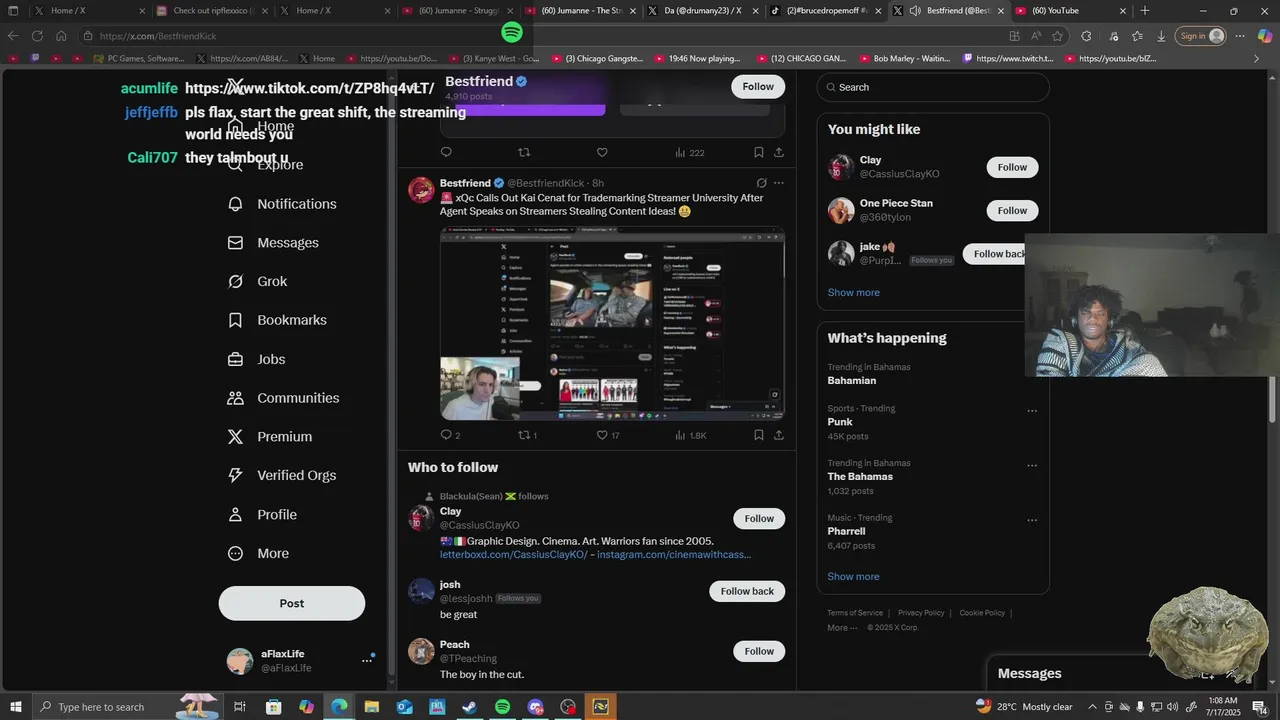The height and width of the screenshot is (720, 1280).
Task: Open the Windows Start menu
Action: [16, 707]
